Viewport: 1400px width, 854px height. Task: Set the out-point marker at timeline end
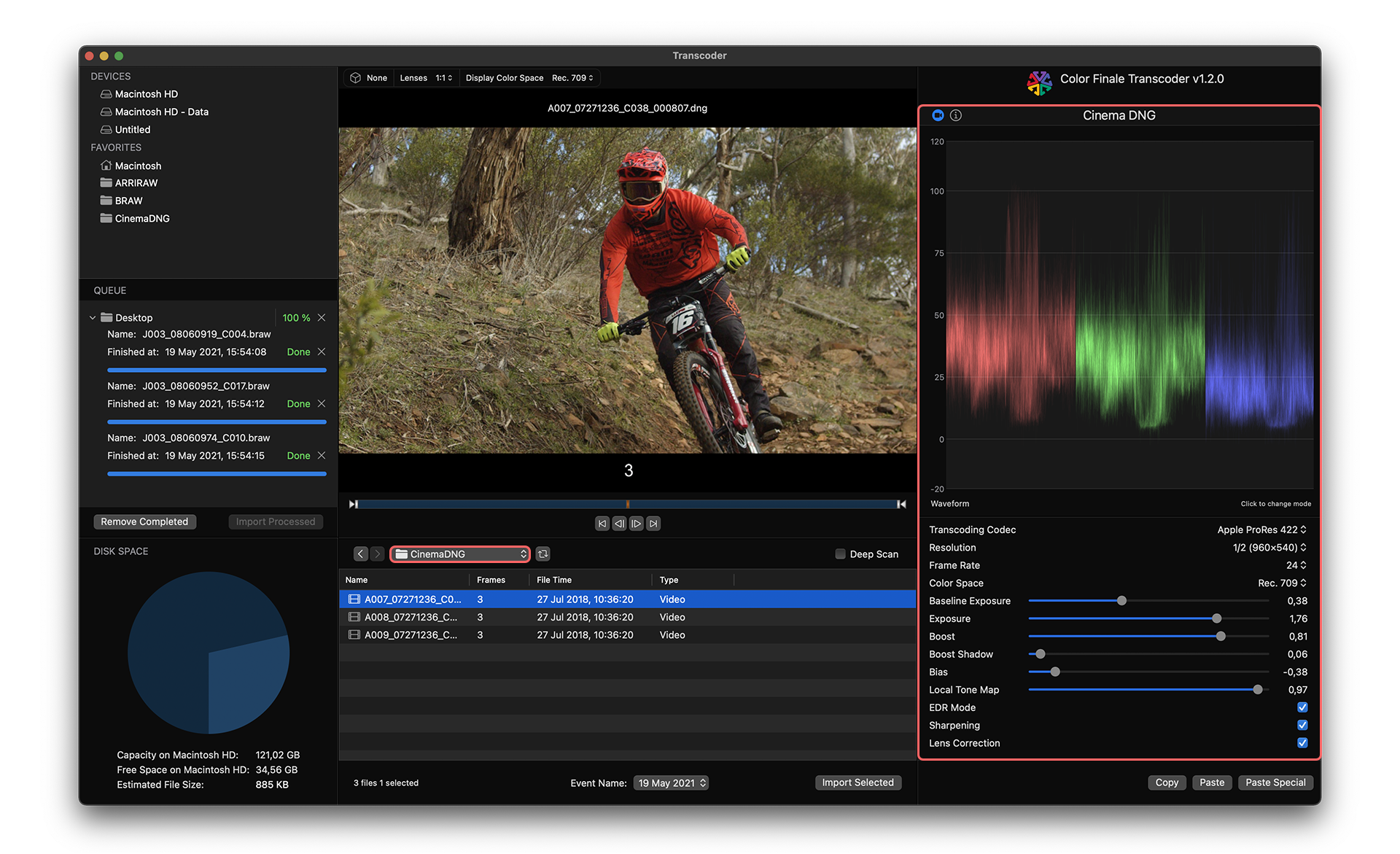pyautogui.click(x=901, y=504)
